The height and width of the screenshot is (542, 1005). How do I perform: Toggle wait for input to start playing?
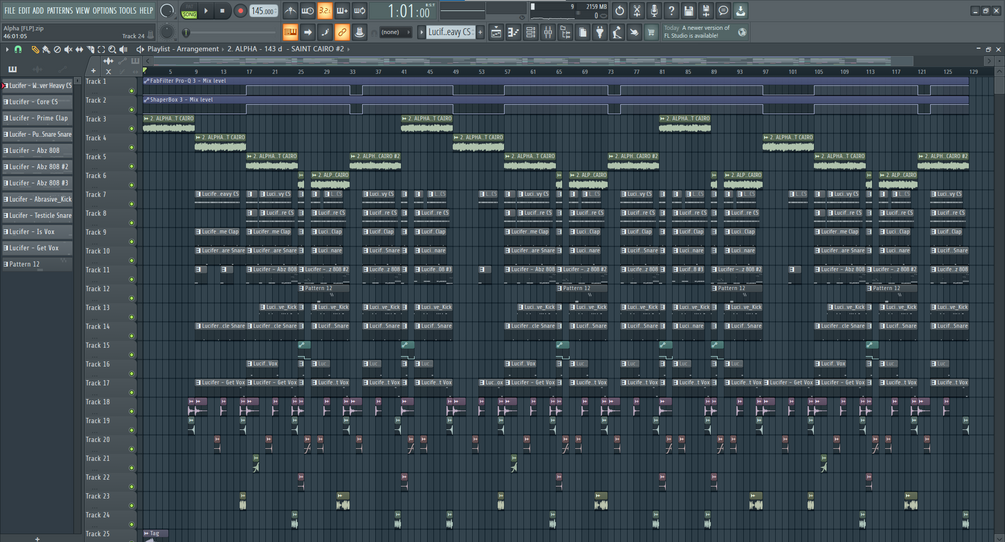pos(308,11)
